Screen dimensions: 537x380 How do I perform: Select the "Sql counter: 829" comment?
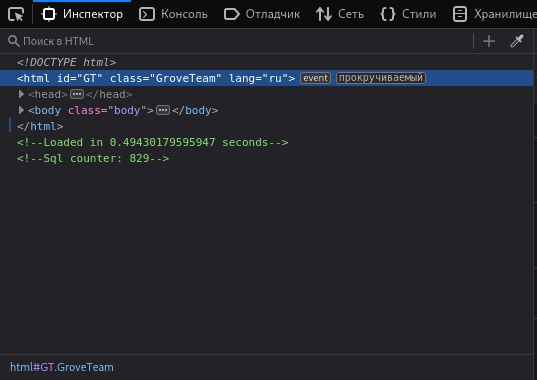pos(93,159)
